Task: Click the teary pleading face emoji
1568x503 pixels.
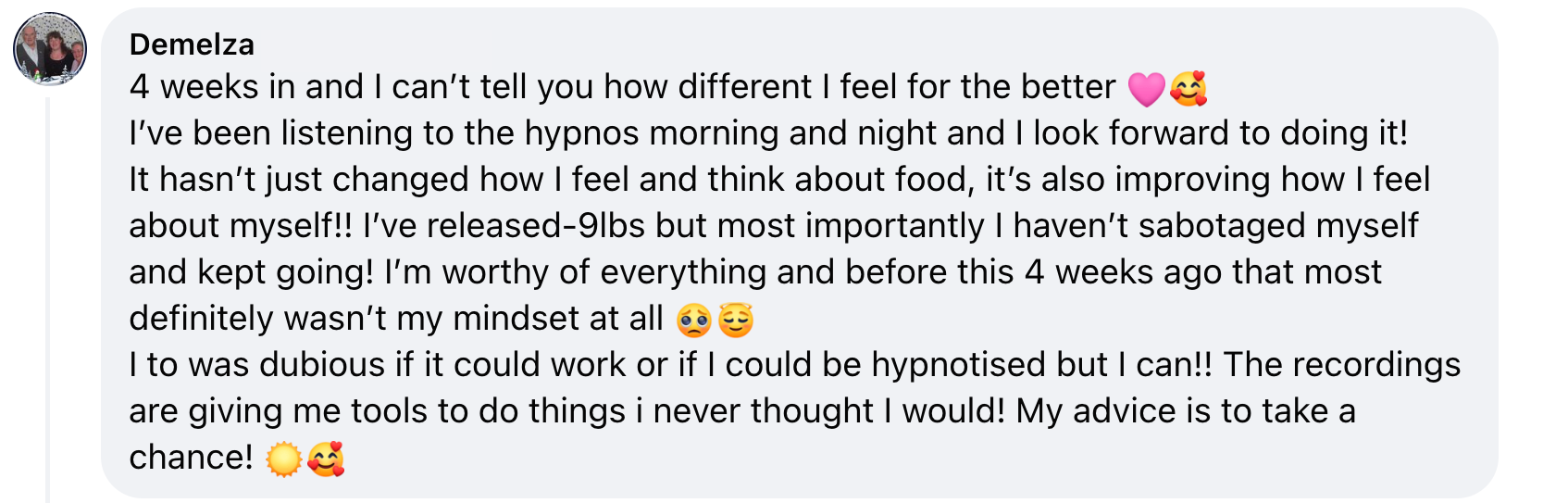Action: tap(694, 321)
